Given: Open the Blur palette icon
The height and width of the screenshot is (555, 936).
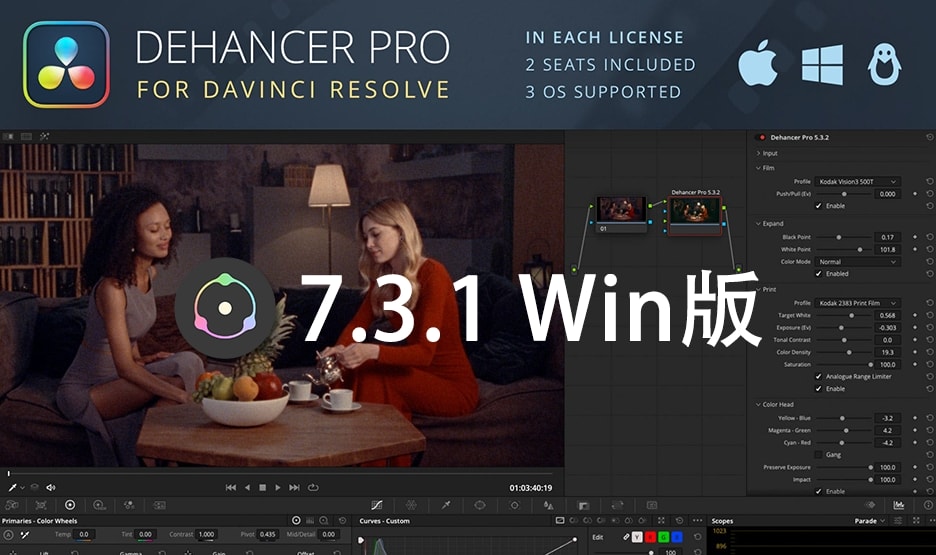Looking at the screenshot, I should click(549, 505).
